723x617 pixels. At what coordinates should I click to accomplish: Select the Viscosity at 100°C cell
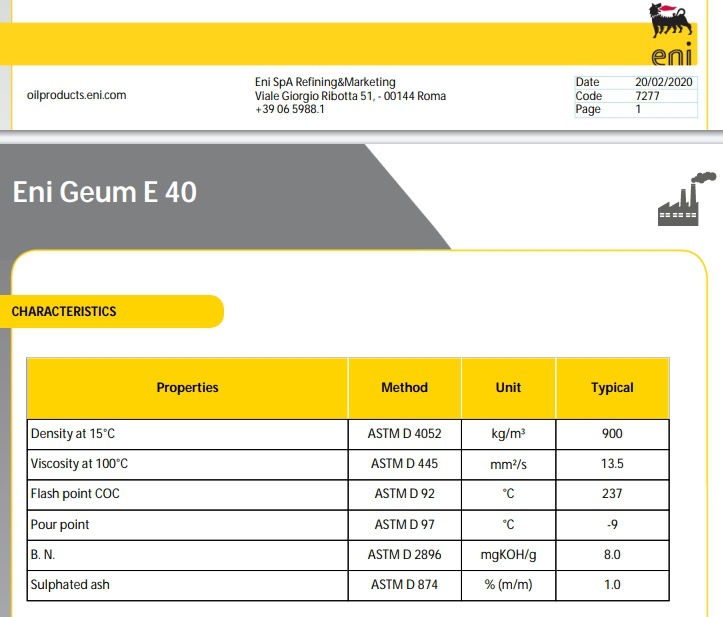[187, 464]
